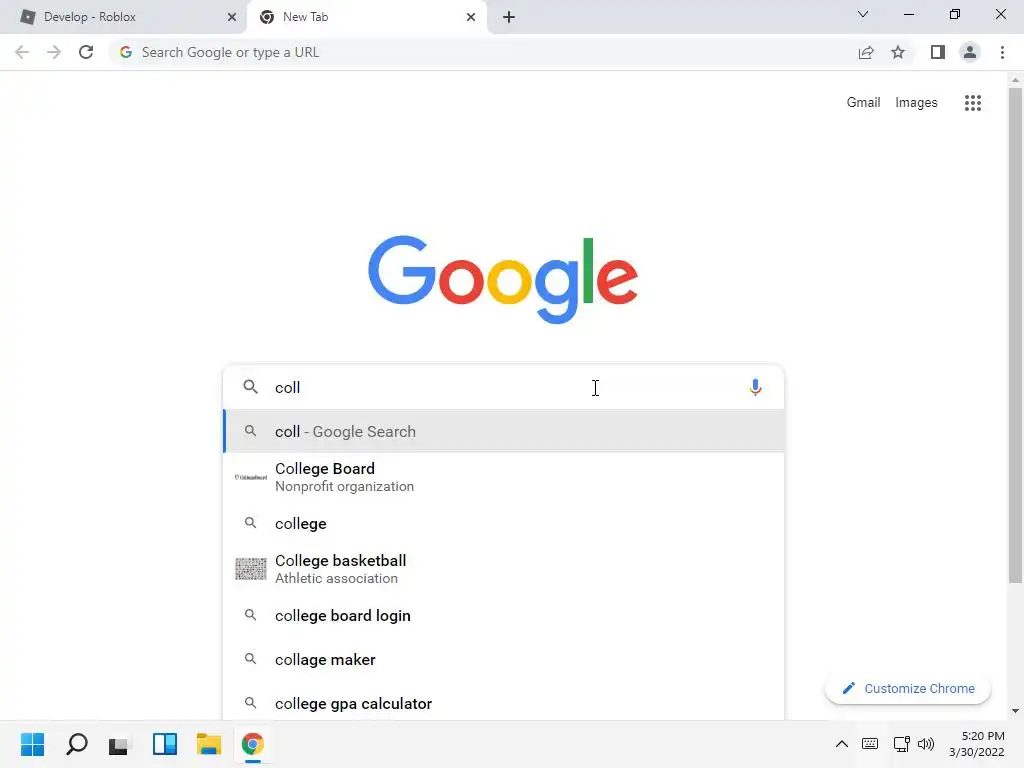Open a new tab with plus button
This screenshot has height=768, width=1024.
tap(509, 17)
